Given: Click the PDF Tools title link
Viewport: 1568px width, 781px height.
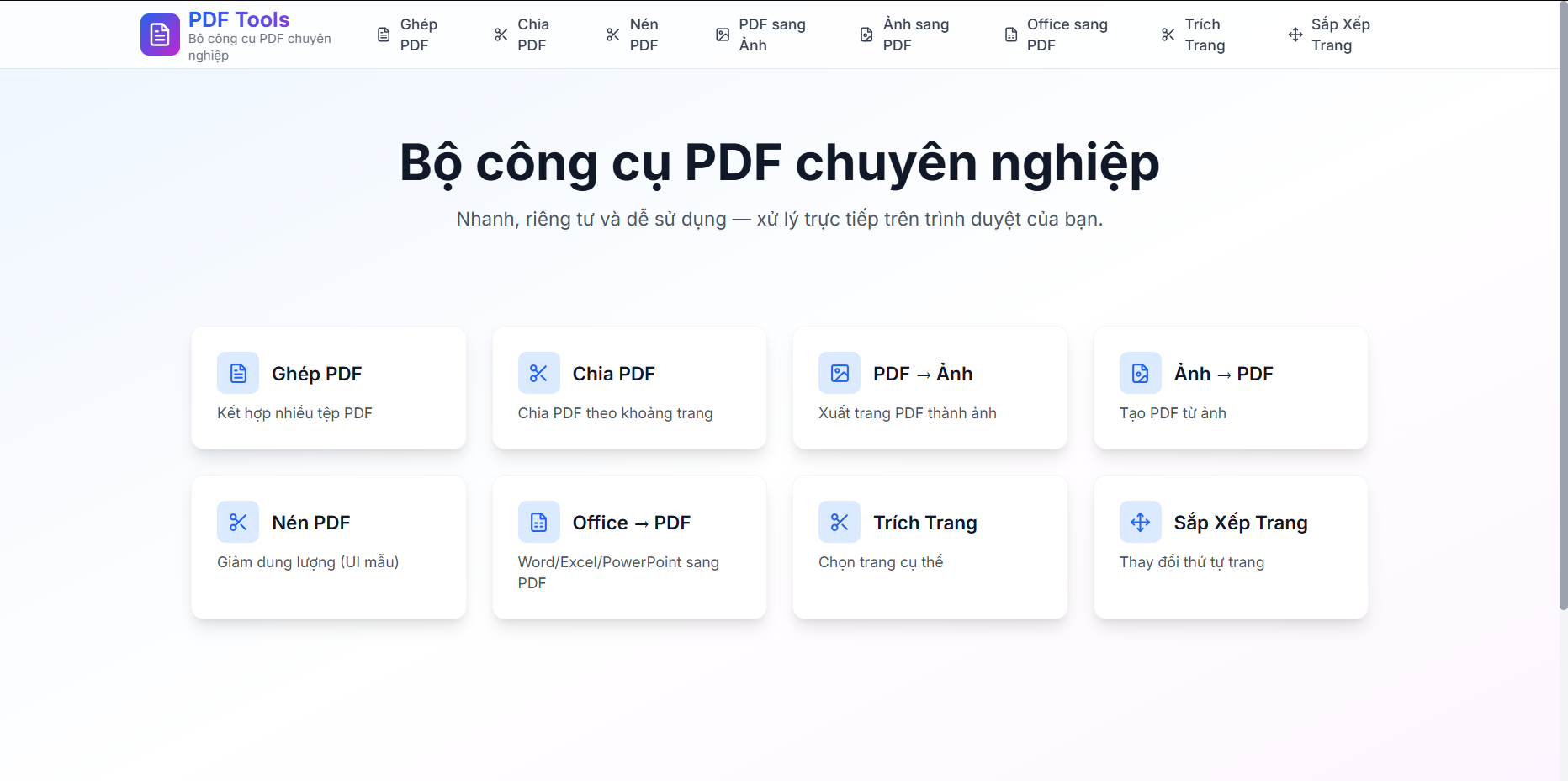Looking at the screenshot, I should [x=239, y=19].
